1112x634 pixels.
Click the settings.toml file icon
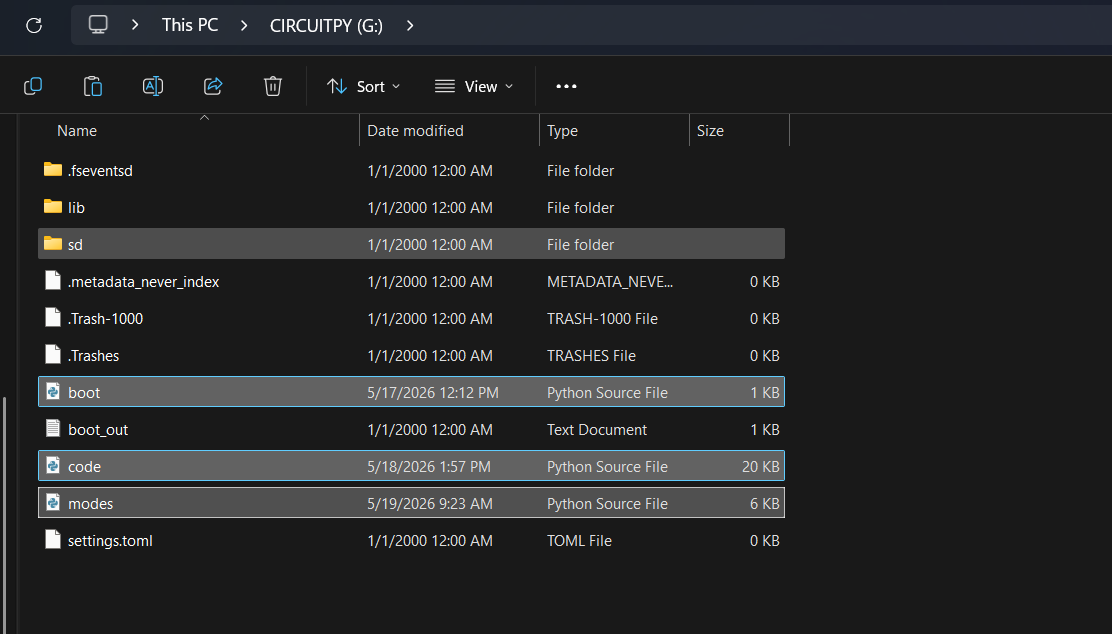coord(52,539)
